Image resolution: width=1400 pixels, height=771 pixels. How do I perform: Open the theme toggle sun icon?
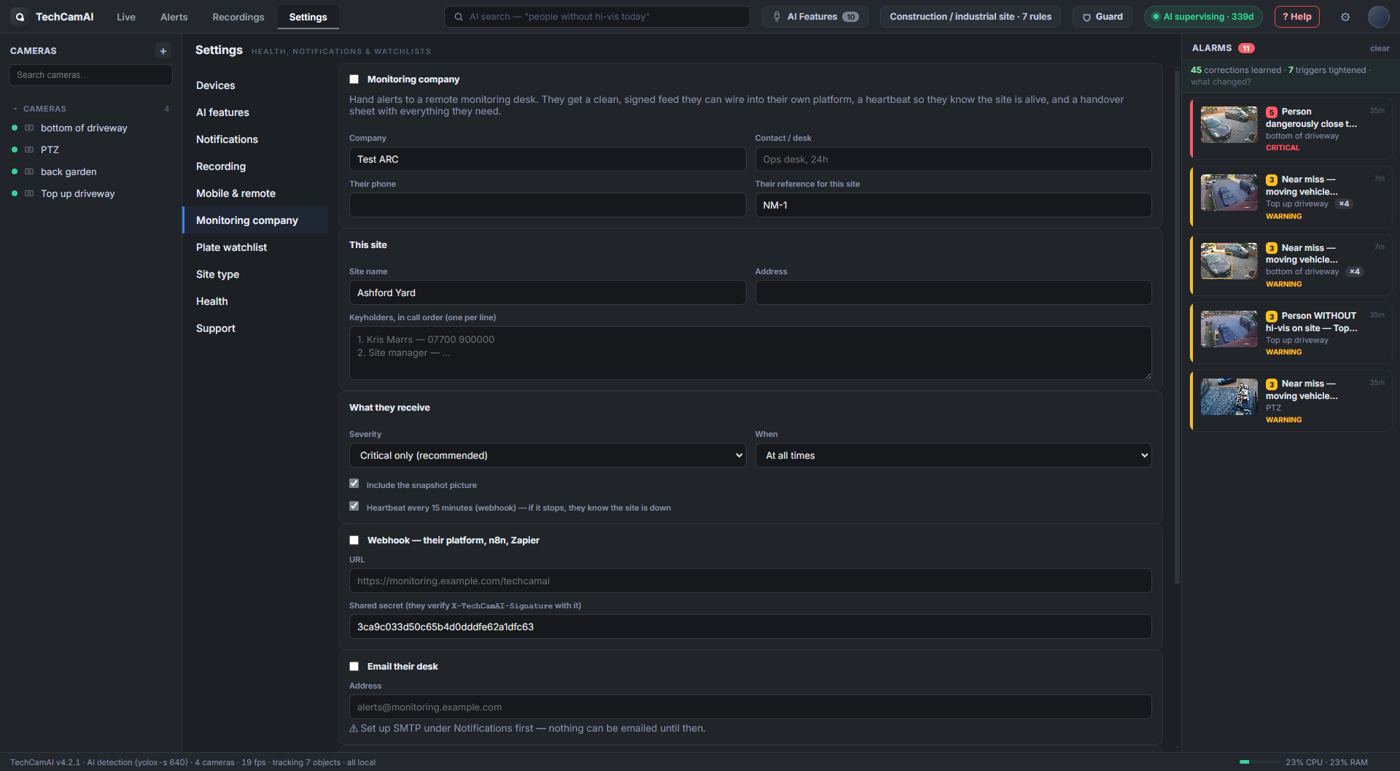click(x=1345, y=17)
